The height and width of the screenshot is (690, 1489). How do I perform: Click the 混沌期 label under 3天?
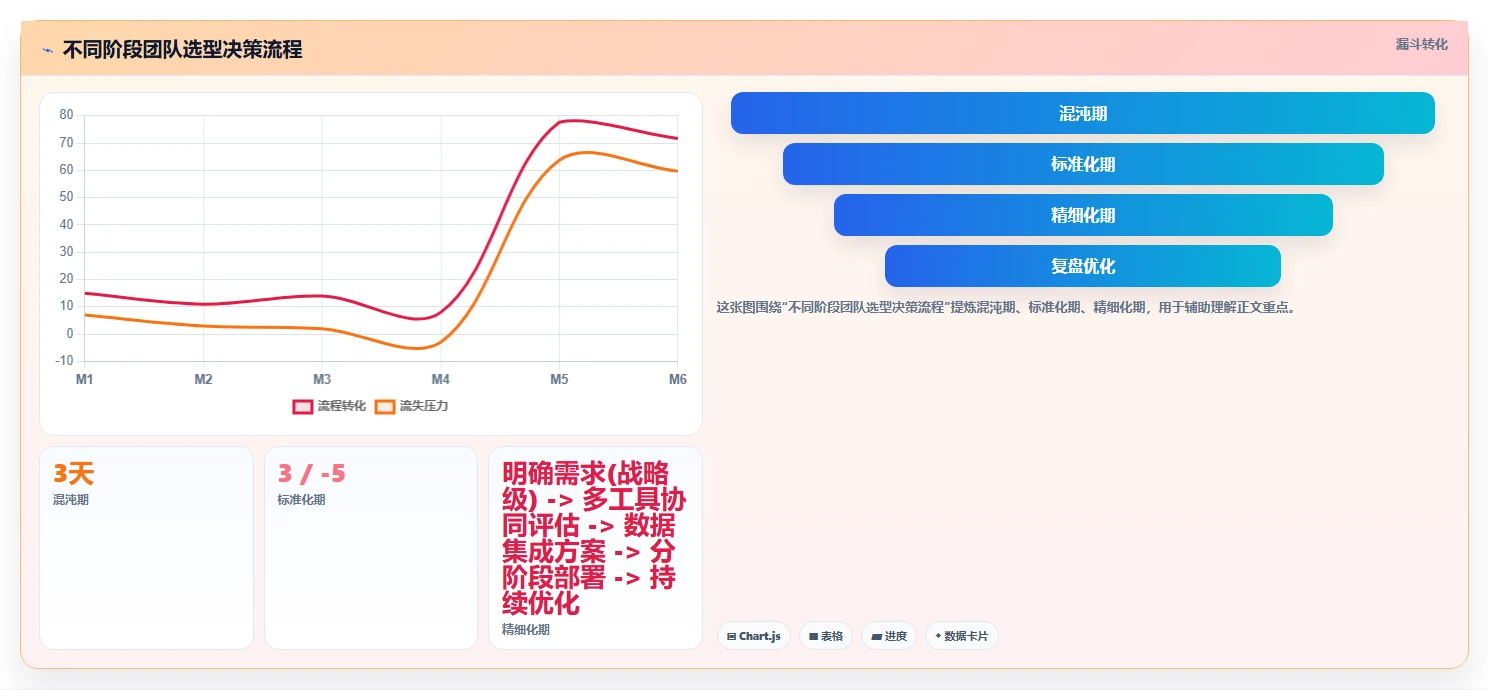click(71, 500)
